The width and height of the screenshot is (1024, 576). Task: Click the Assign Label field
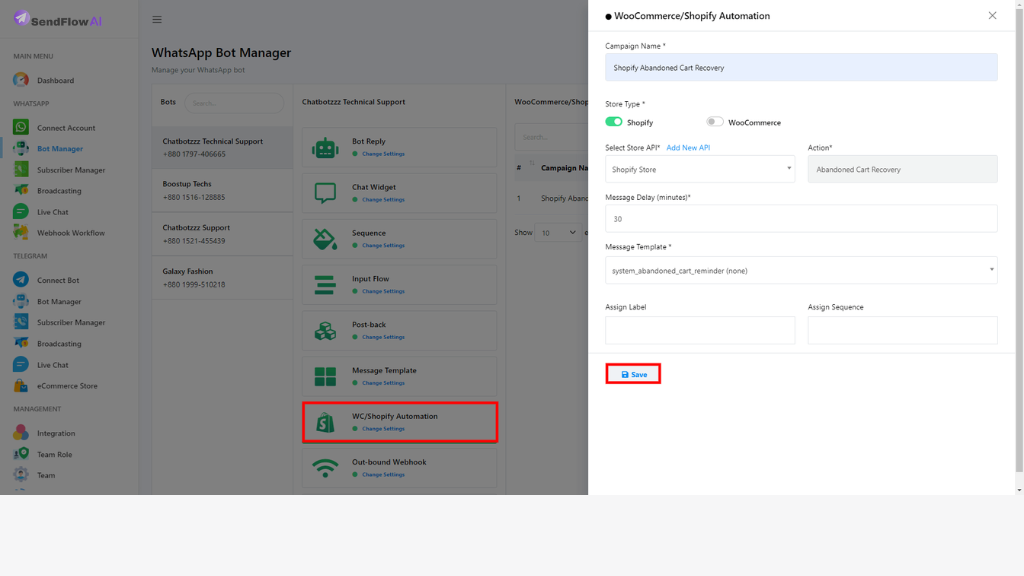pos(700,330)
